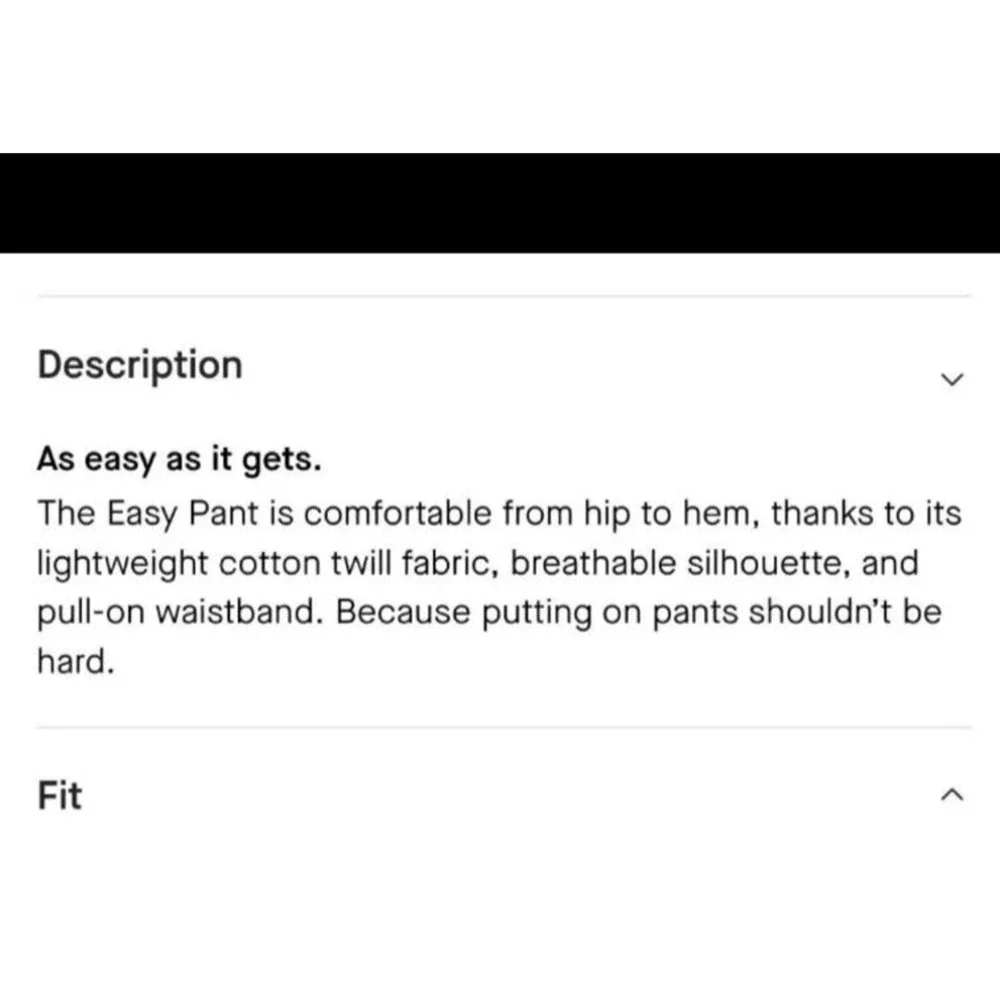Click the empty space in the Fit header row

(x=510, y=795)
